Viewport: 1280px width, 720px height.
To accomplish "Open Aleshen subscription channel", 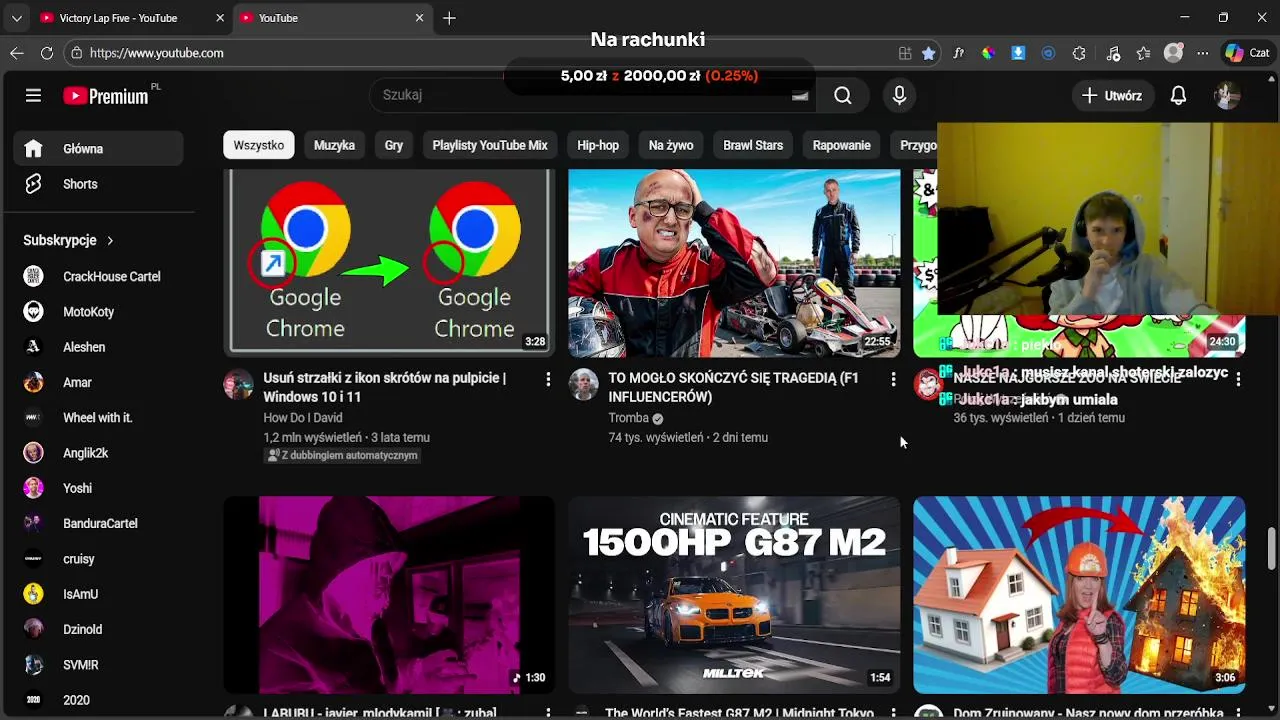I will [x=98, y=347].
